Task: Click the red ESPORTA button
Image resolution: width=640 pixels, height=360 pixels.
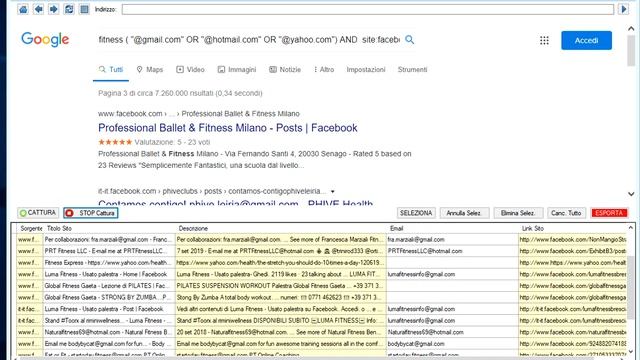Action: (x=609, y=213)
